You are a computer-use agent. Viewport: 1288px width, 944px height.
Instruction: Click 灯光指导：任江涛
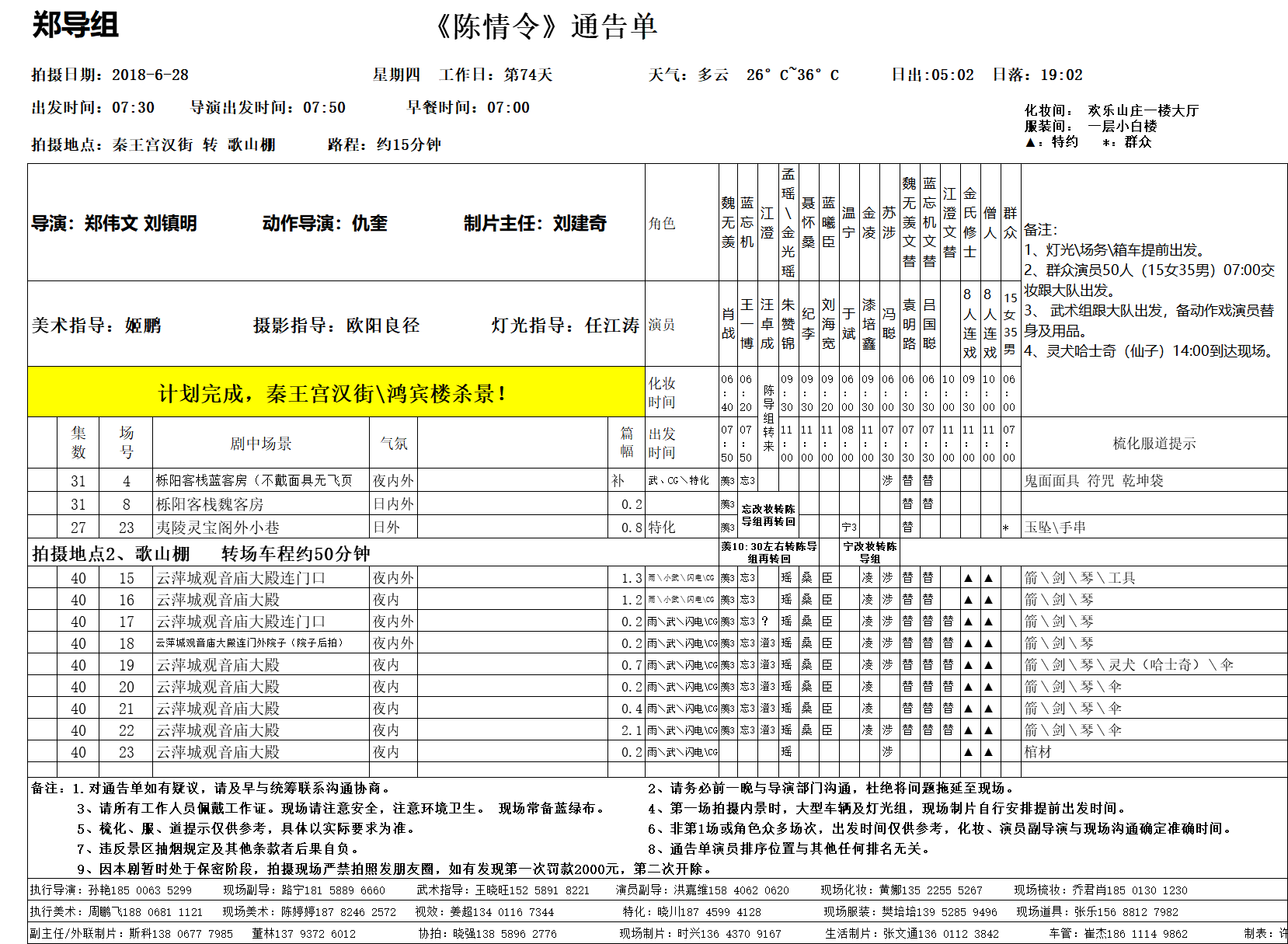[x=566, y=326]
